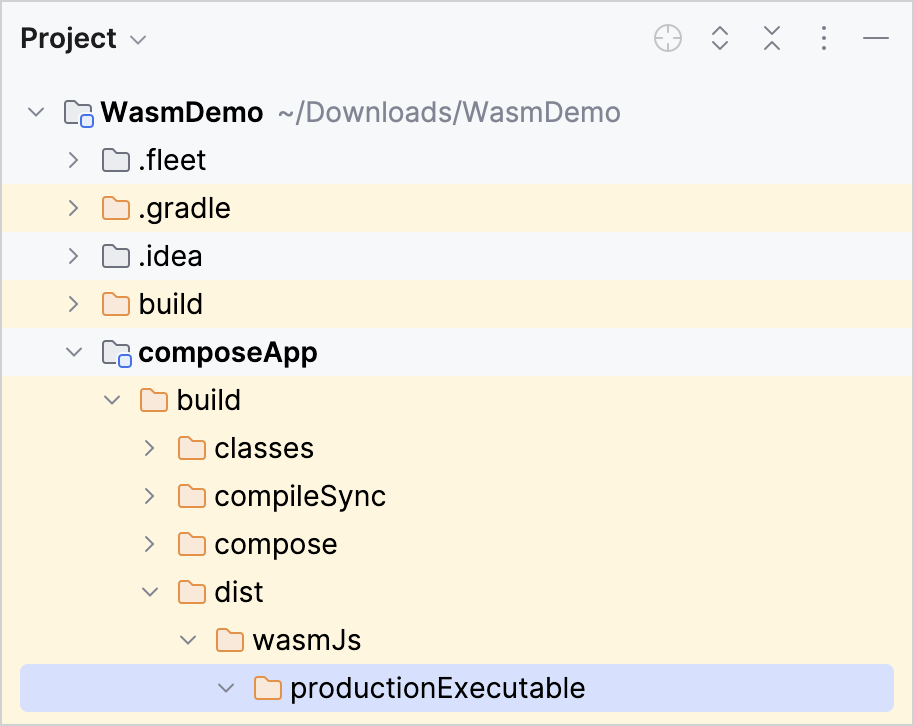Click the .gradle folder icon

pyautogui.click(x=116, y=208)
